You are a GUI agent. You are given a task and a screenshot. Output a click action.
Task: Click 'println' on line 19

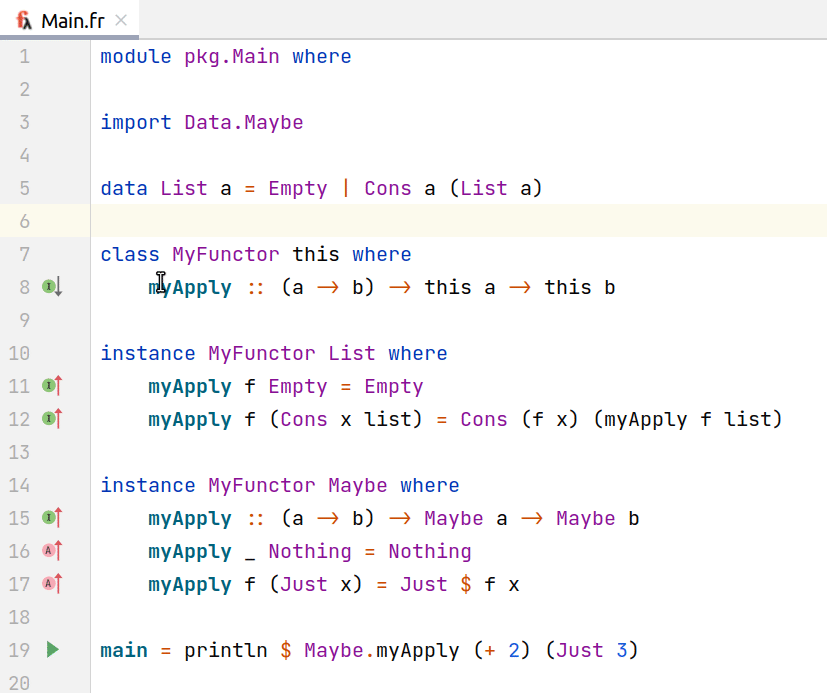[226, 650]
